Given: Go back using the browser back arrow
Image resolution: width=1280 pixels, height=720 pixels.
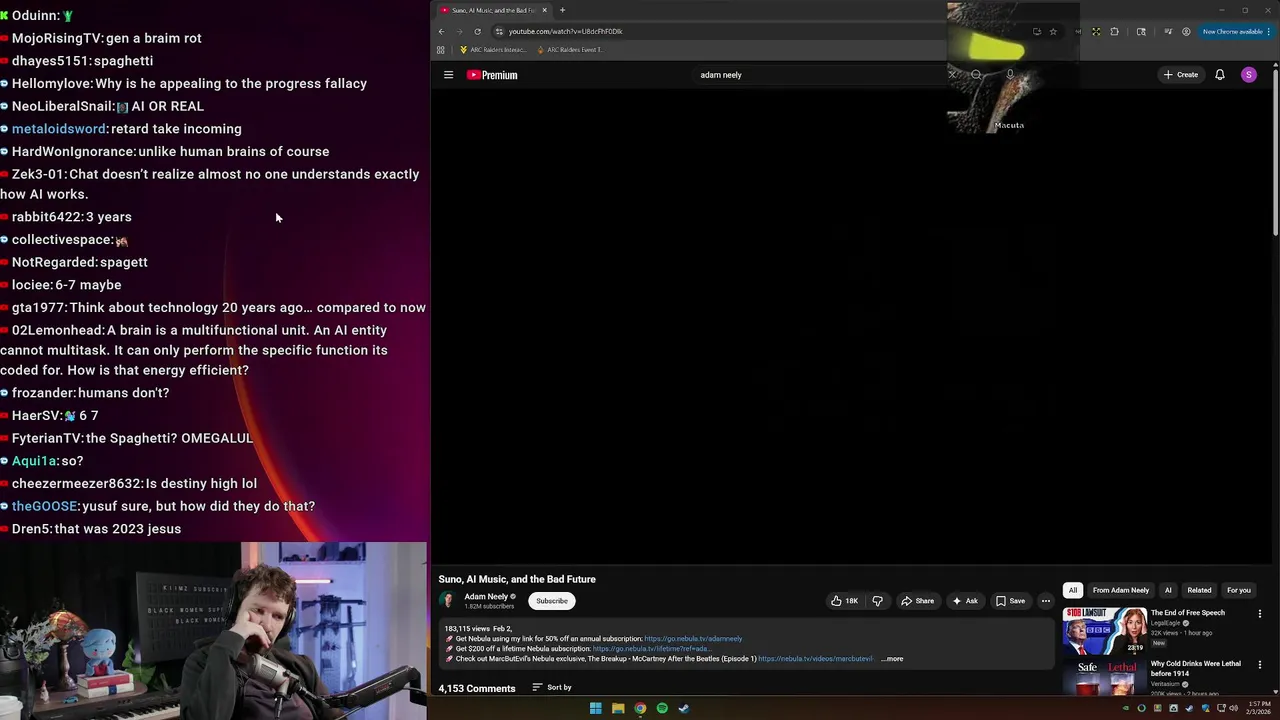Looking at the screenshot, I should 441,31.
